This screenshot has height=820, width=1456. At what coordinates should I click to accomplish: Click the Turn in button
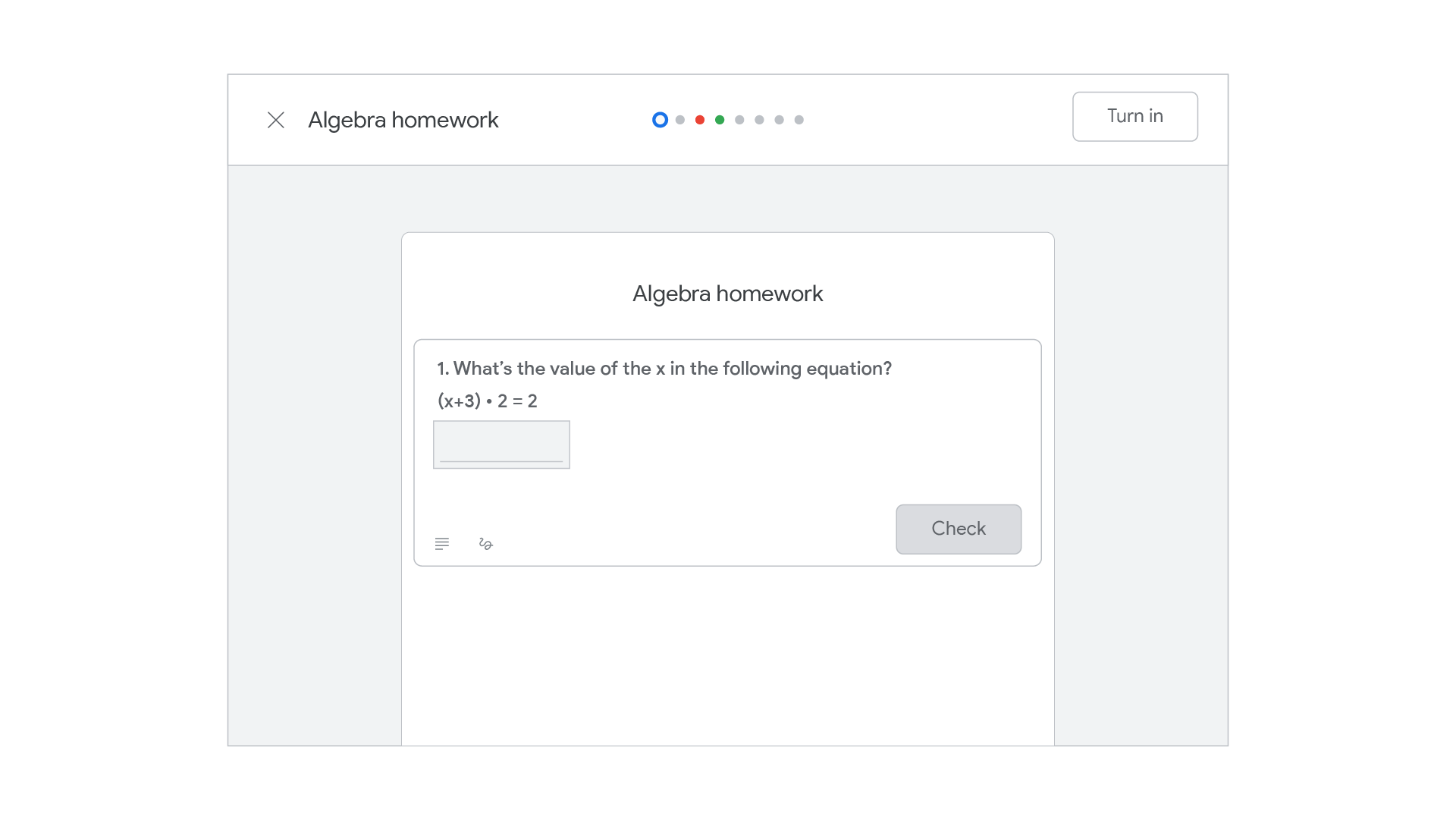pyautogui.click(x=1135, y=116)
